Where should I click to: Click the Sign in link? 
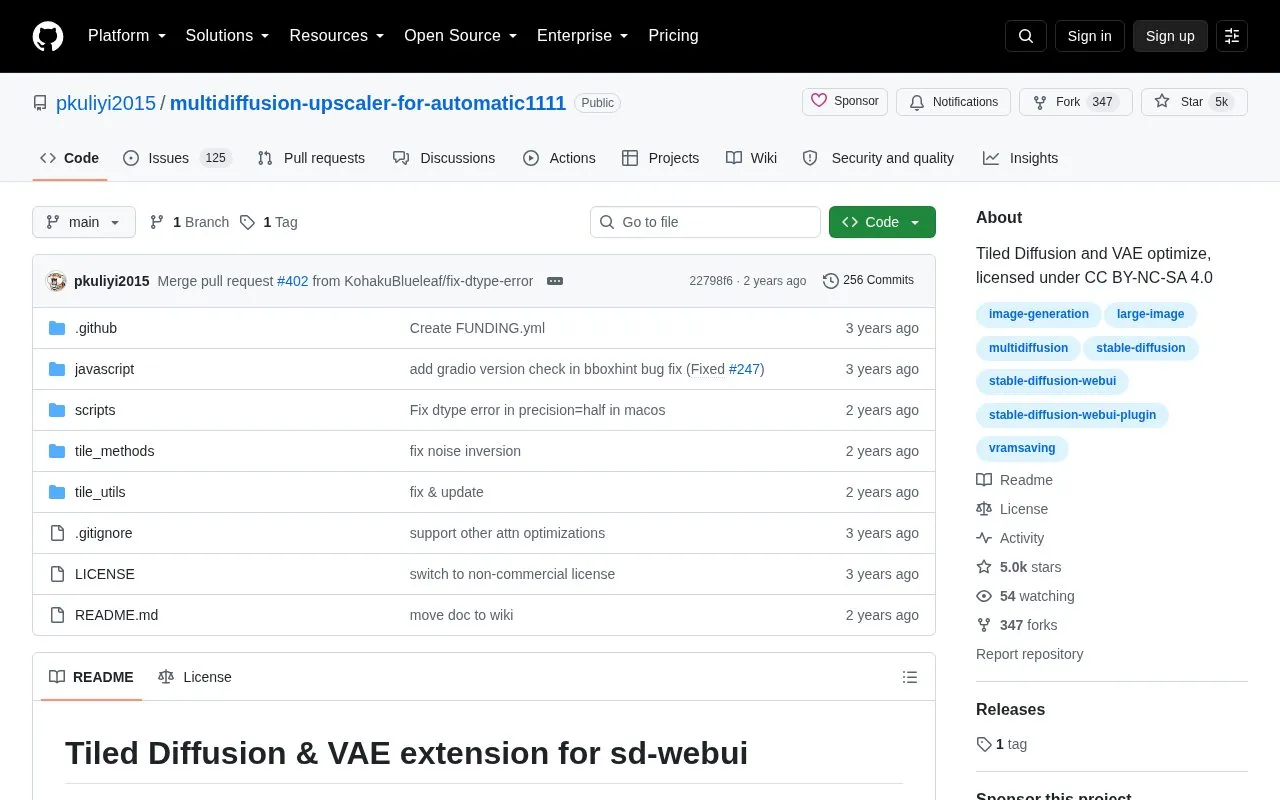pos(1089,36)
